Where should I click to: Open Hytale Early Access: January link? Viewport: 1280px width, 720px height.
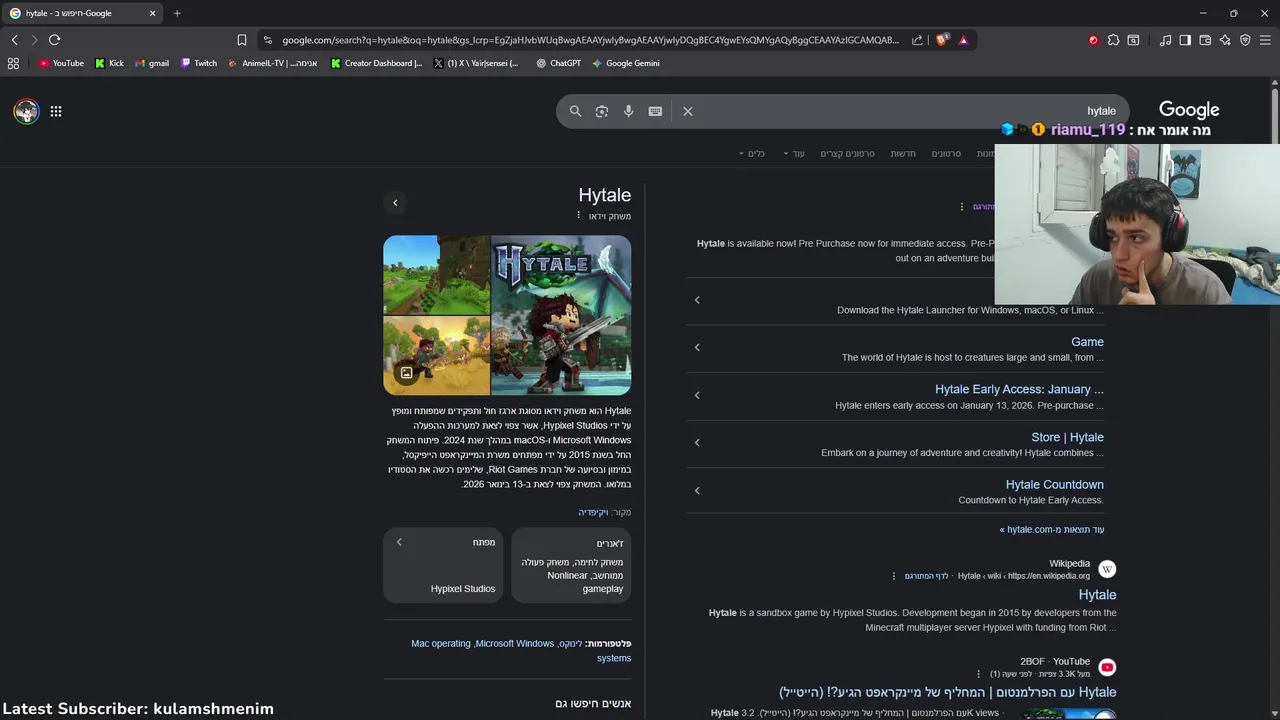[x=1019, y=389]
